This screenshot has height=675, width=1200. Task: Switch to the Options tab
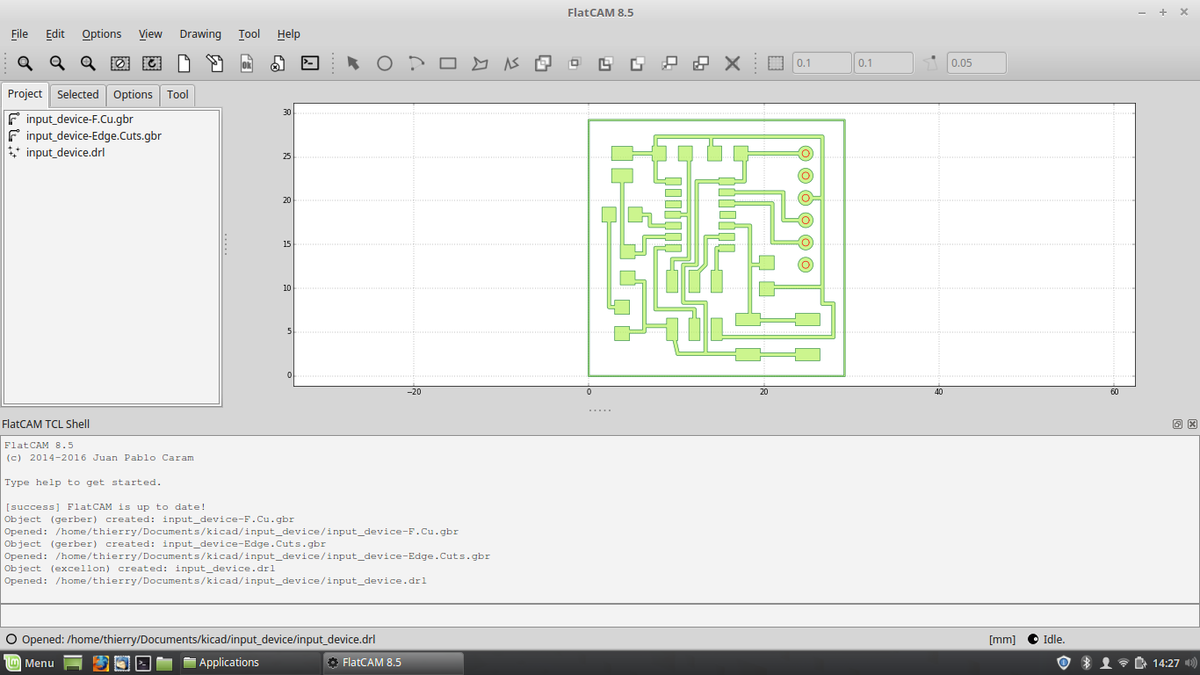133,95
